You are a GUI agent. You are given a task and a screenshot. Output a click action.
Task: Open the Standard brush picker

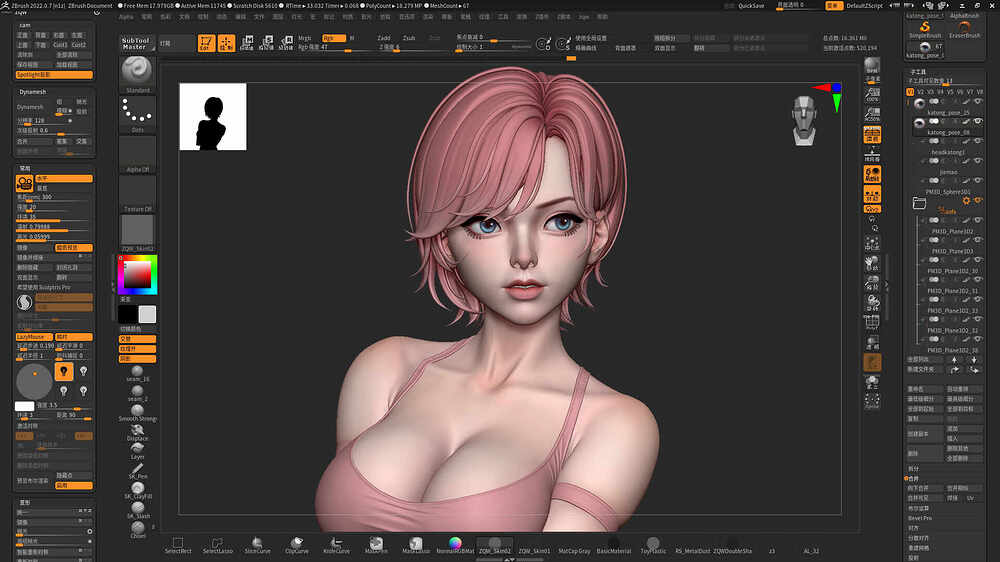pos(137,75)
